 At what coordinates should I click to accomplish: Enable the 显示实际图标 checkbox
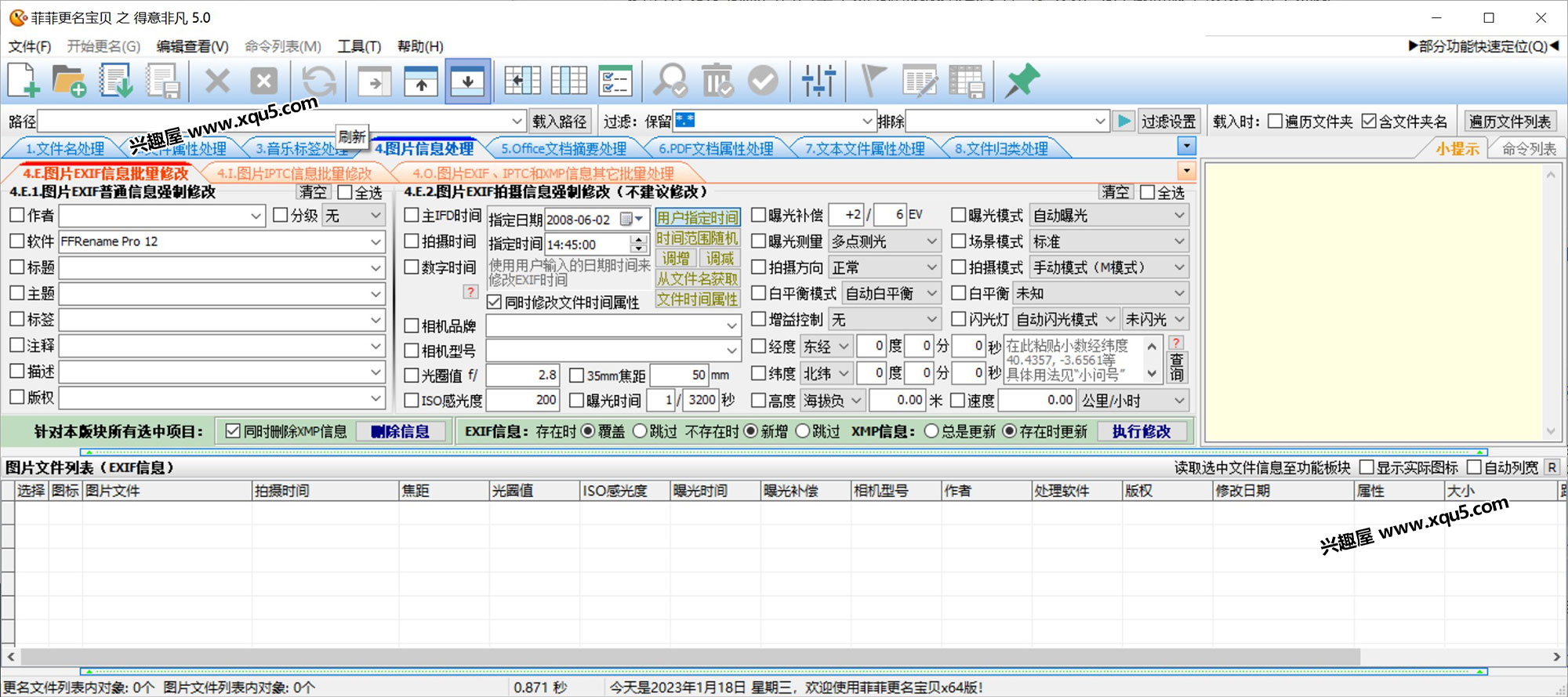1367,467
